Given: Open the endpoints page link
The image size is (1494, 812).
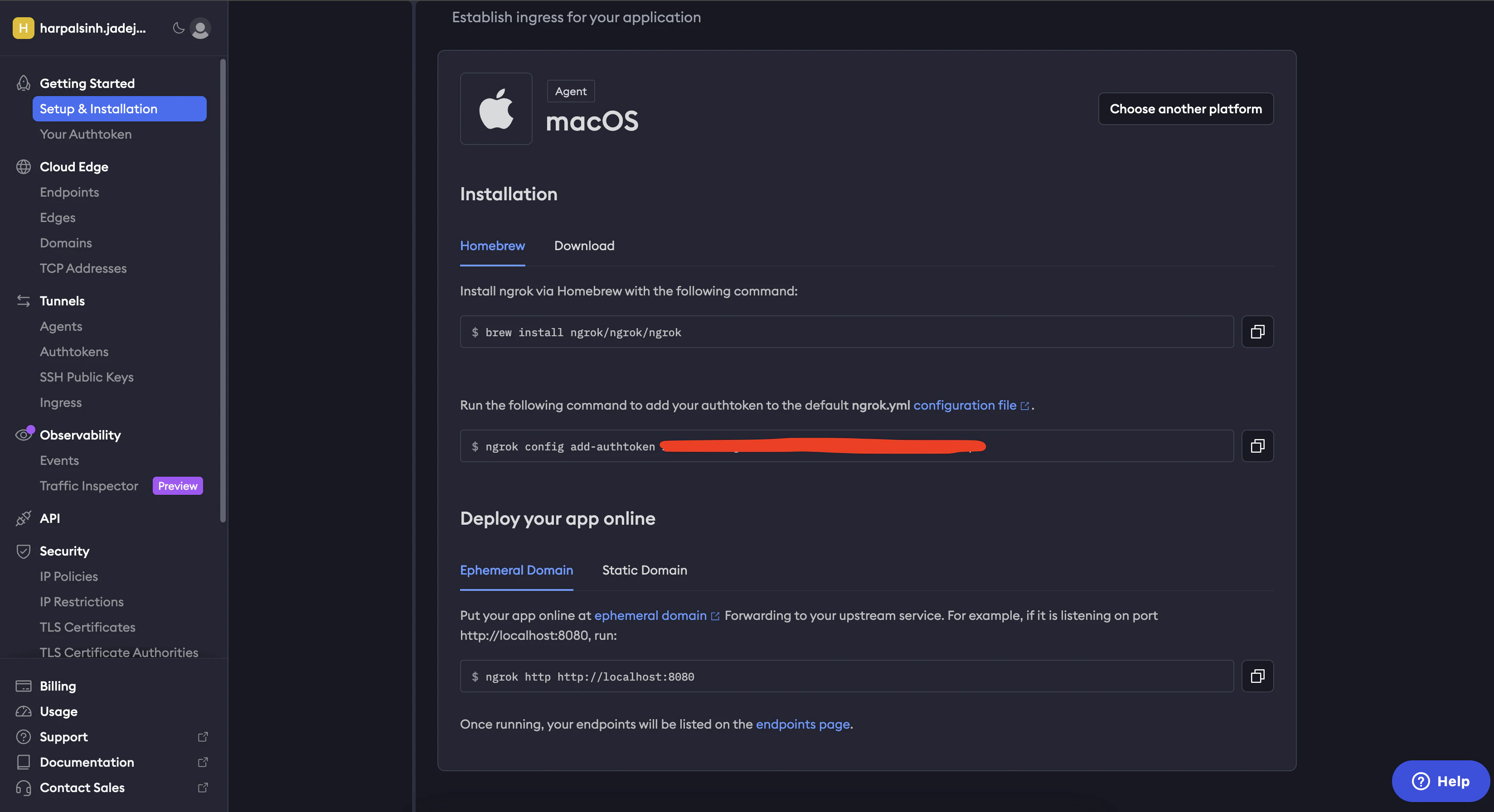Looking at the screenshot, I should pyautogui.click(x=802, y=725).
